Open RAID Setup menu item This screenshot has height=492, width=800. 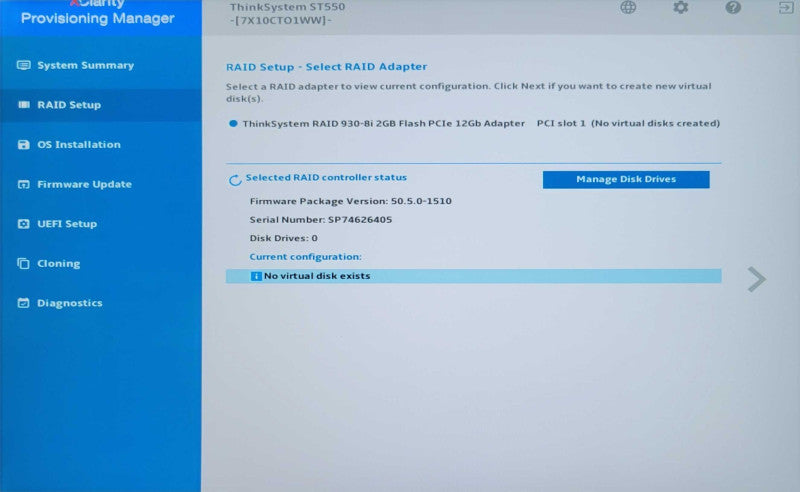click(101, 105)
